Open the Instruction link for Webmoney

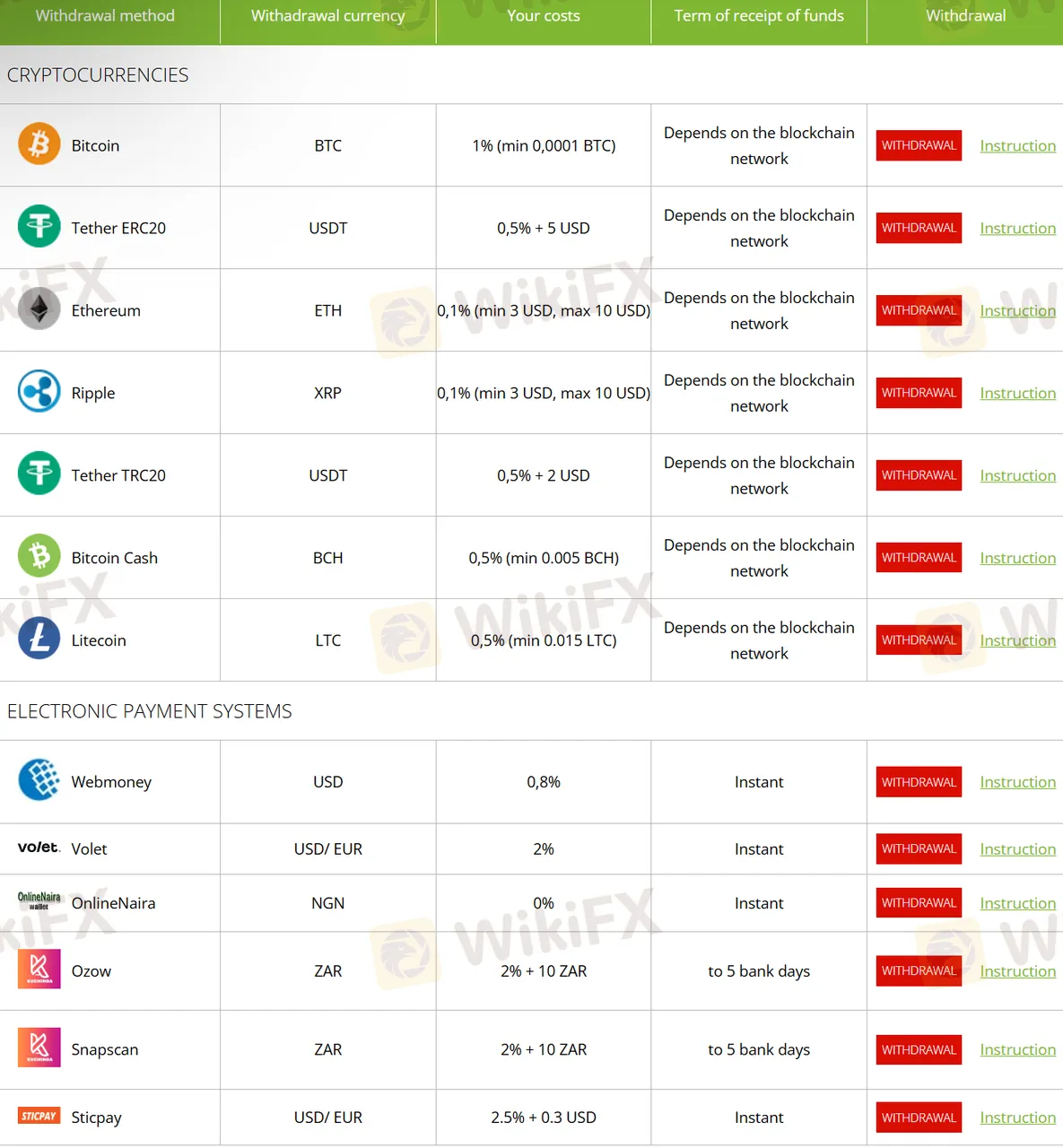[1017, 782]
